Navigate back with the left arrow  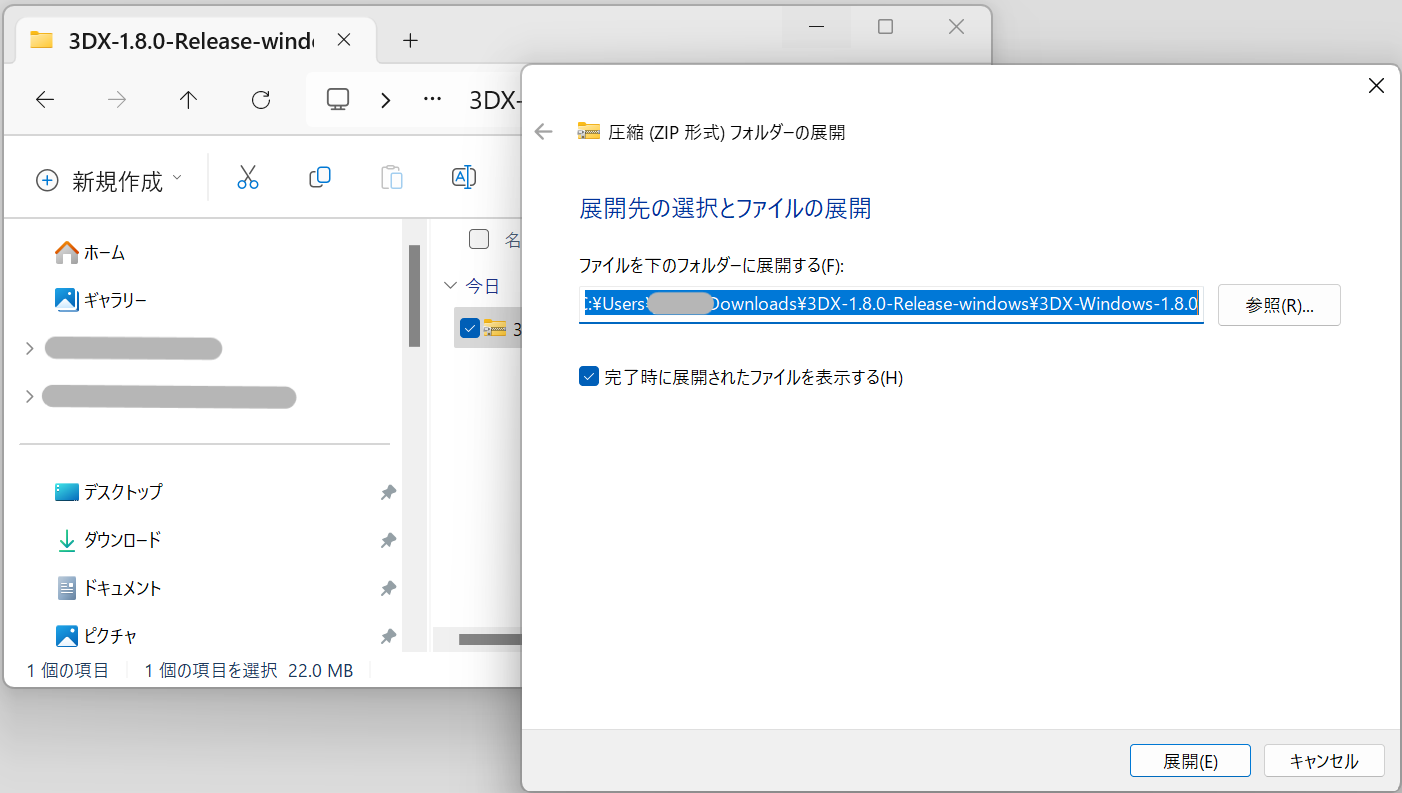(x=44, y=99)
